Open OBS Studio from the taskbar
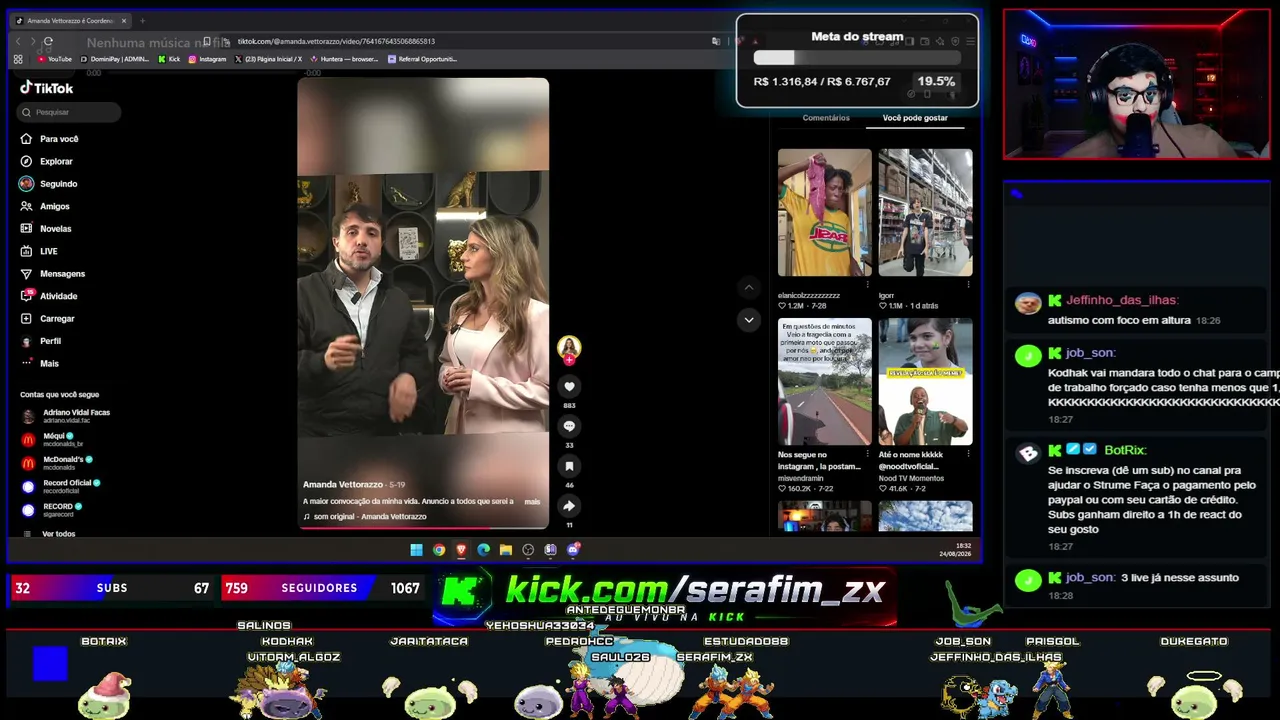 [528, 550]
